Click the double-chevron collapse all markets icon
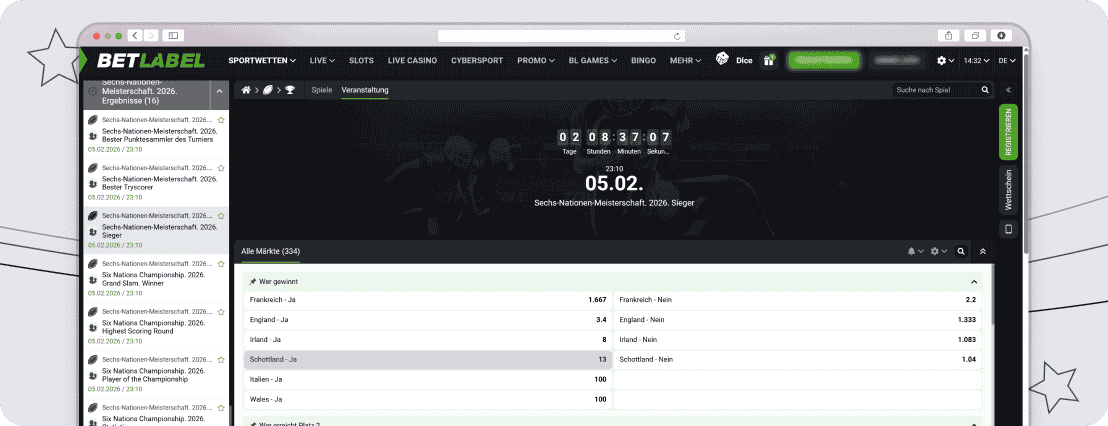 (983, 252)
